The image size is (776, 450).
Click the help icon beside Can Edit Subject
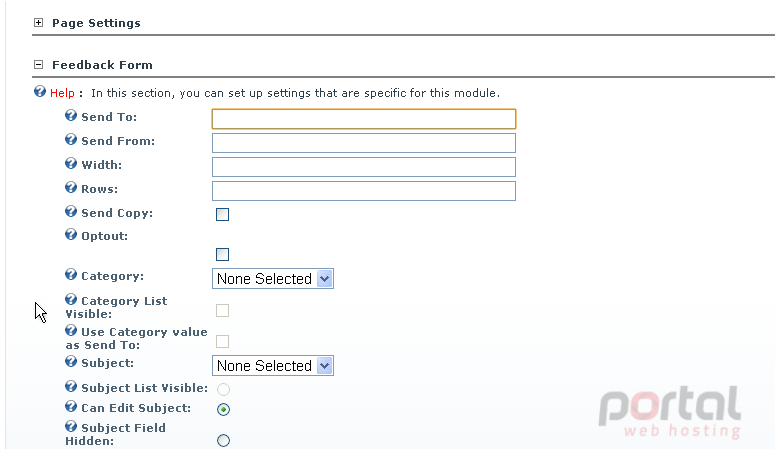(71, 406)
